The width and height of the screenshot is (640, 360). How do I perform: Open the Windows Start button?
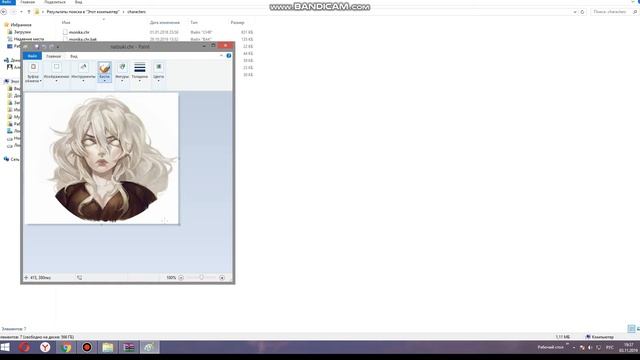click(x=5, y=347)
